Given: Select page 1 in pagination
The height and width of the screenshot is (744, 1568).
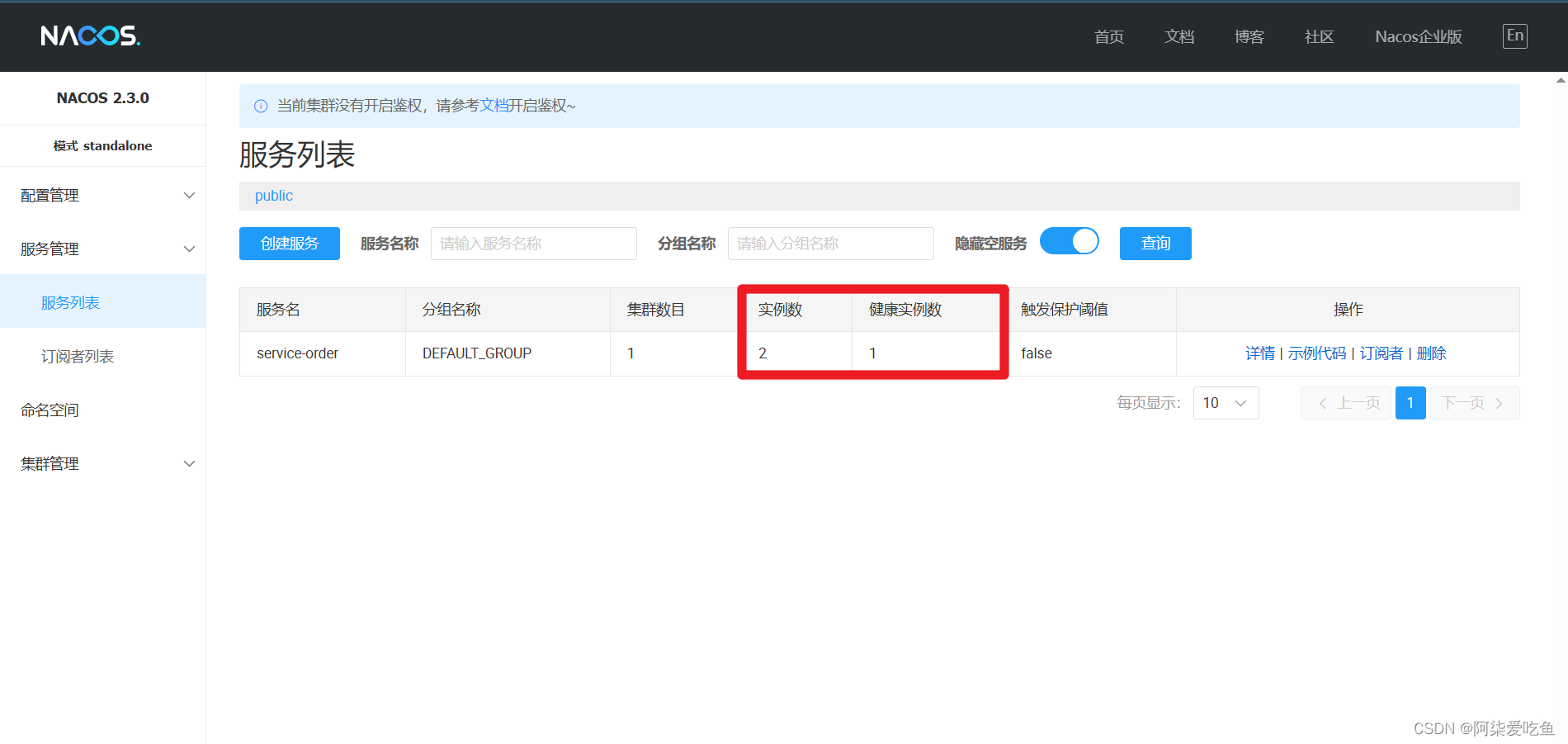Looking at the screenshot, I should [x=1410, y=403].
